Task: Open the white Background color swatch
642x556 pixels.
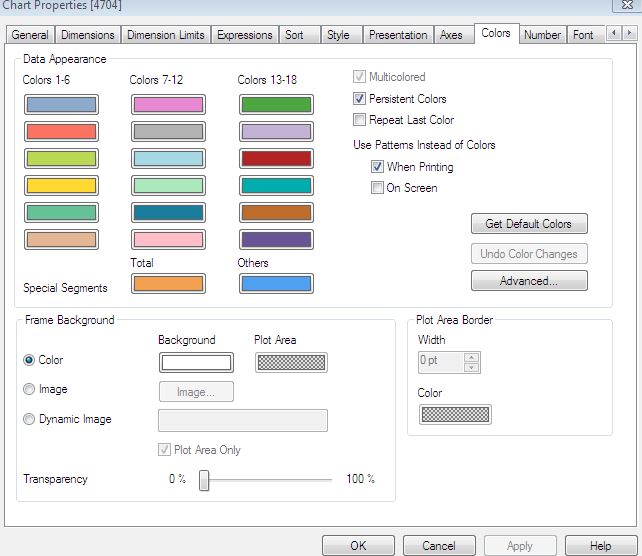Action: [196, 362]
